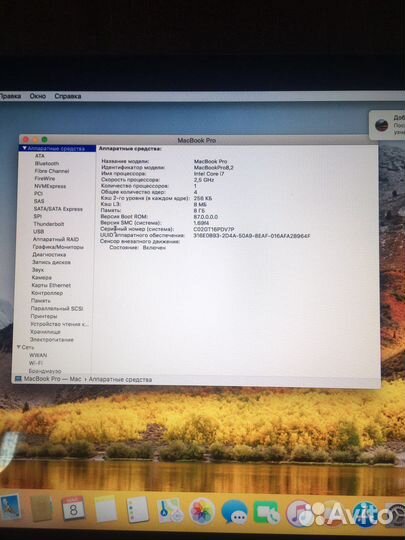Select Thunderbolt in the sidebar
The width and height of the screenshot is (405, 540).
[49, 224]
